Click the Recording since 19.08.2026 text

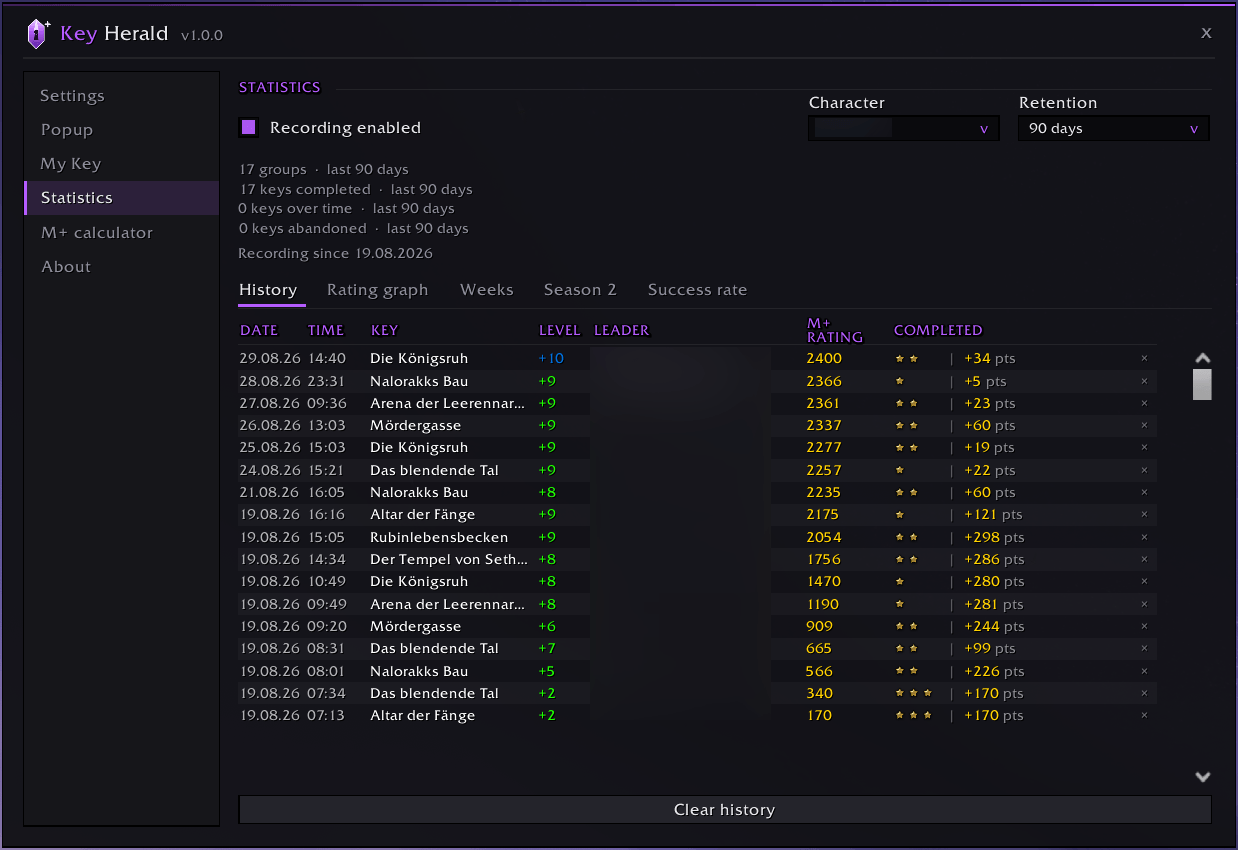[335, 253]
